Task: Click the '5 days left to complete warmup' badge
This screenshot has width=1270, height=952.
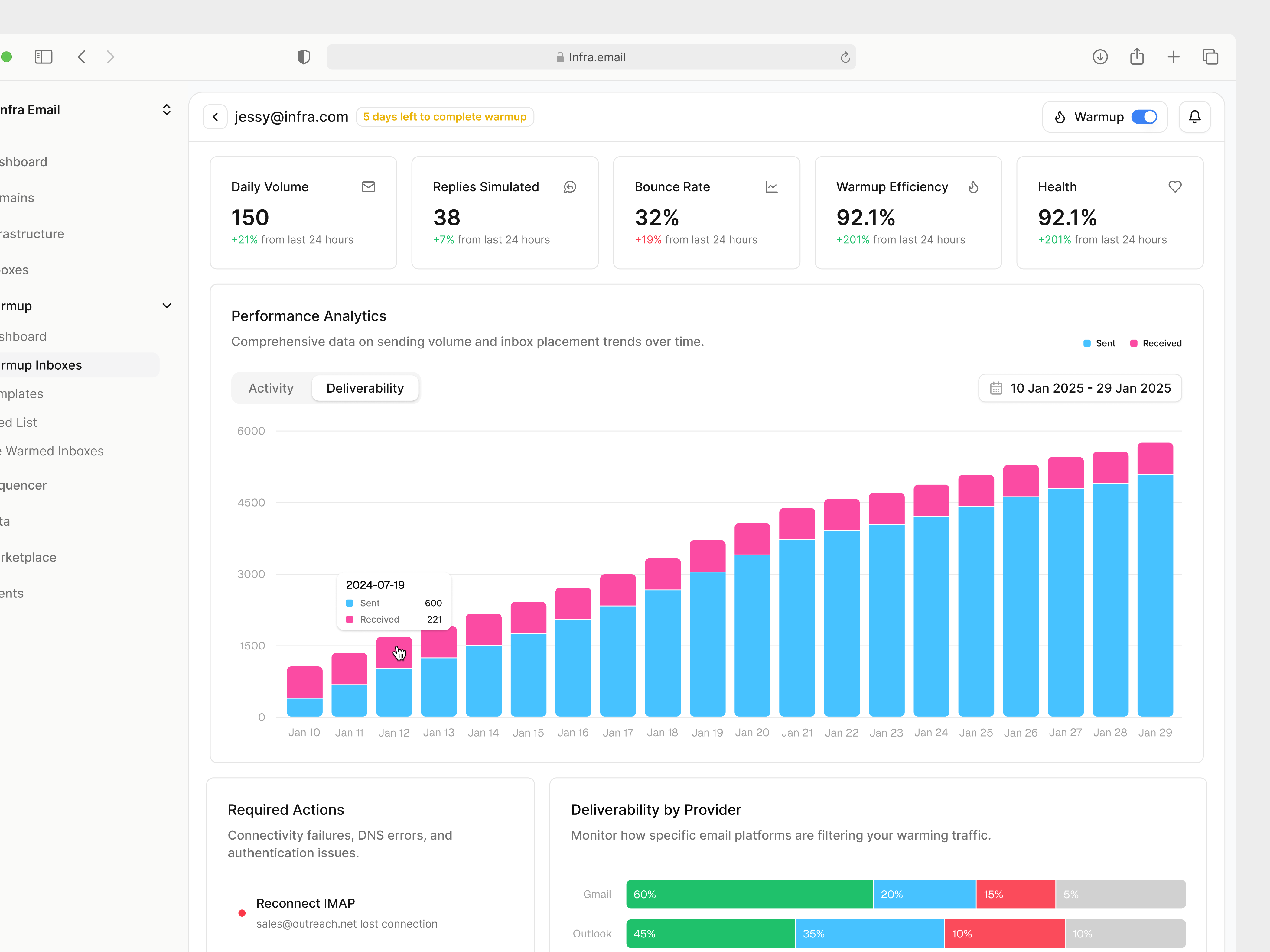Action: 445,116
